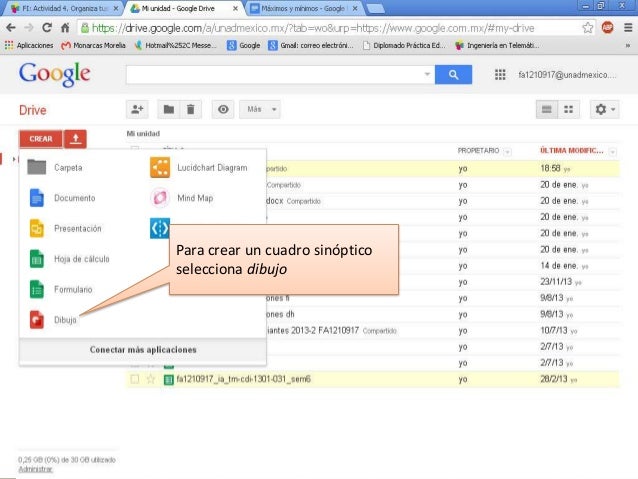Image resolution: width=638 pixels, height=479 pixels.
Task: Star the fa1210917_ia_tm-cdi-1301-031_sem6 file
Action: (x=151, y=379)
